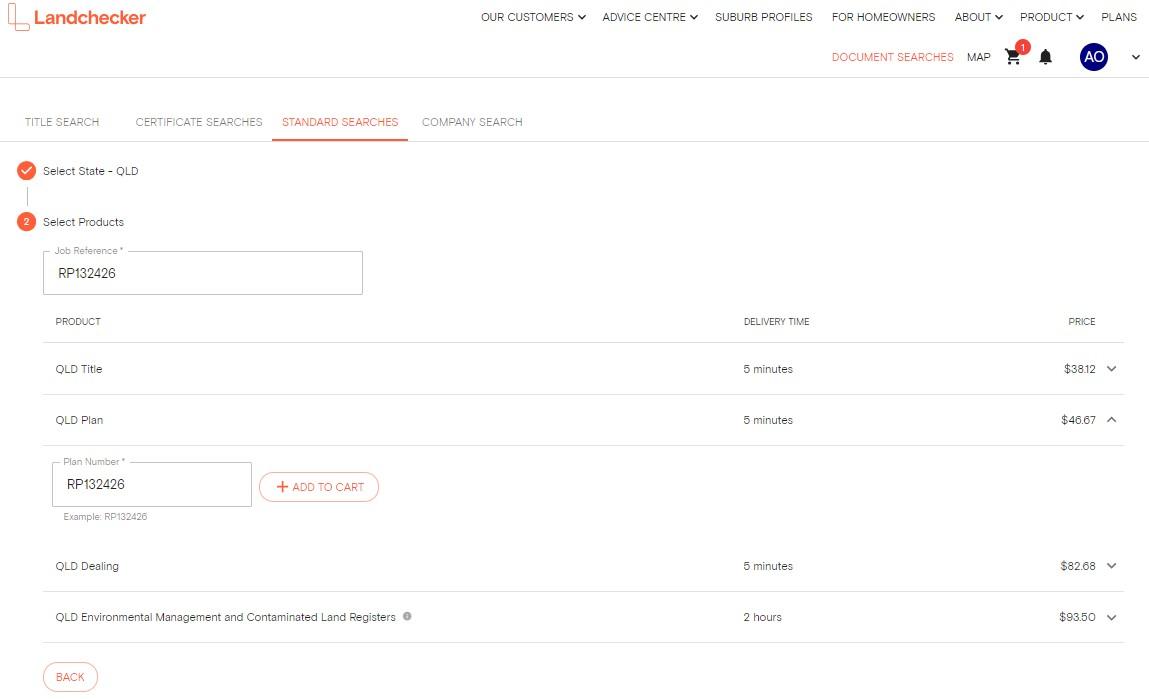Expand the QLD Dealing row chevron

pyautogui.click(x=1112, y=566)
